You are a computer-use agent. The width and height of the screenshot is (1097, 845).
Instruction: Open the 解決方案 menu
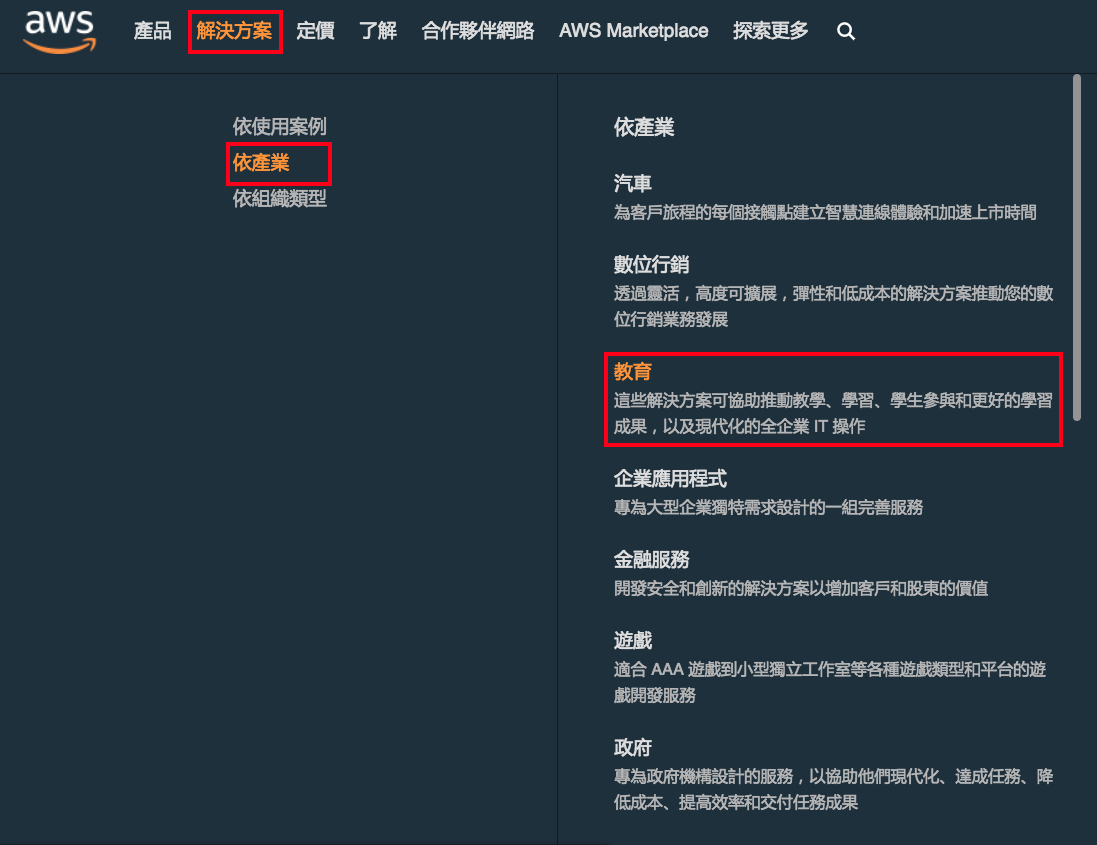[x=234, y=31]
